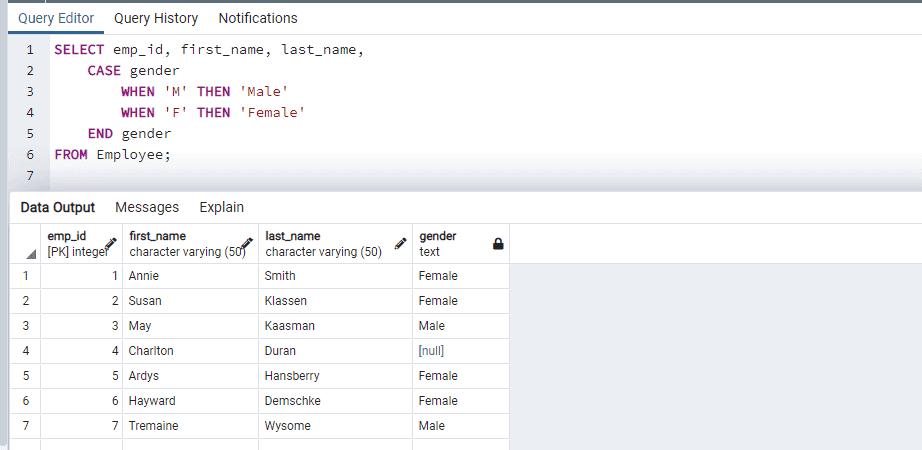The width and height of the screenshot is (922, 450).
Task: Click the [null] gender cell for Charlton
Action: coord(432,351)
